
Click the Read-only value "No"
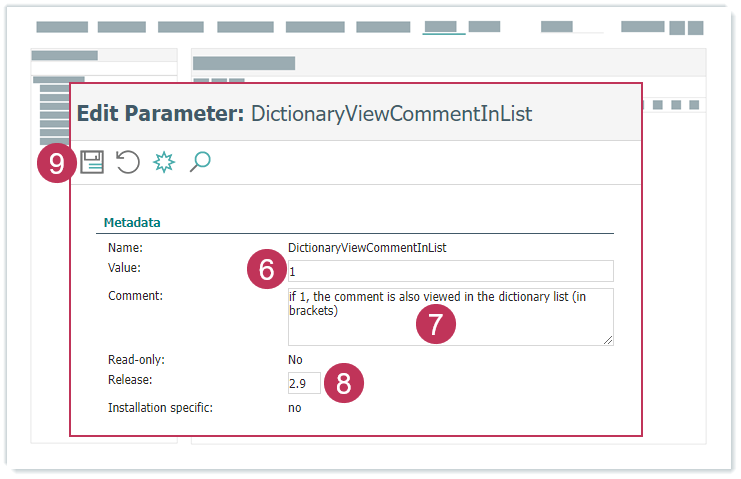point(295,359)
